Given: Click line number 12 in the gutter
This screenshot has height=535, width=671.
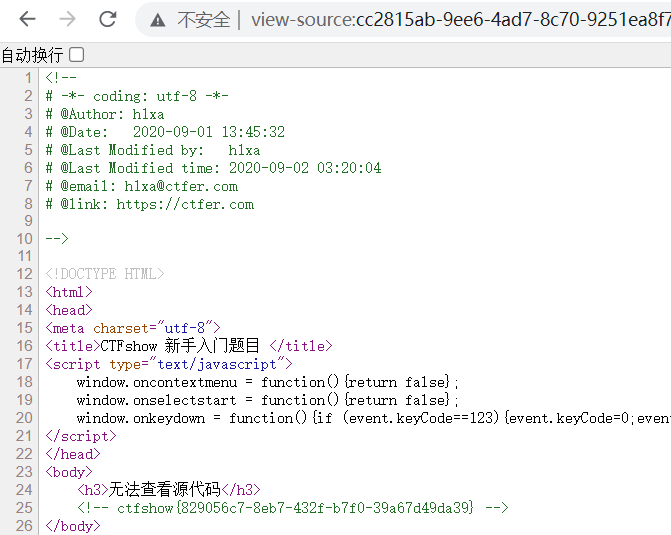Looking at the screenshot, I should [24, 274].
